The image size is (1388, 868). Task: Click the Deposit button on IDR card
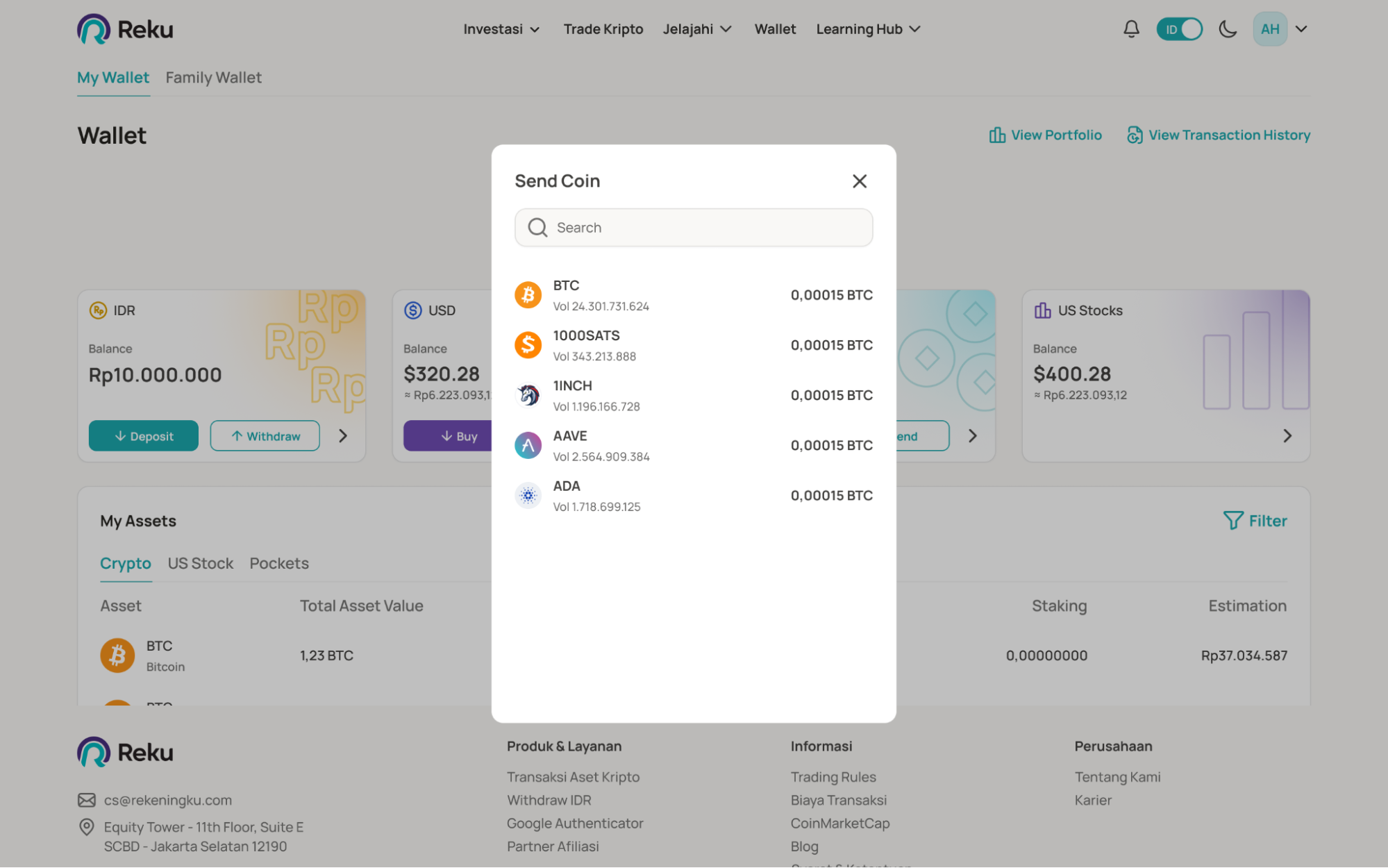(x=143, y=435)
